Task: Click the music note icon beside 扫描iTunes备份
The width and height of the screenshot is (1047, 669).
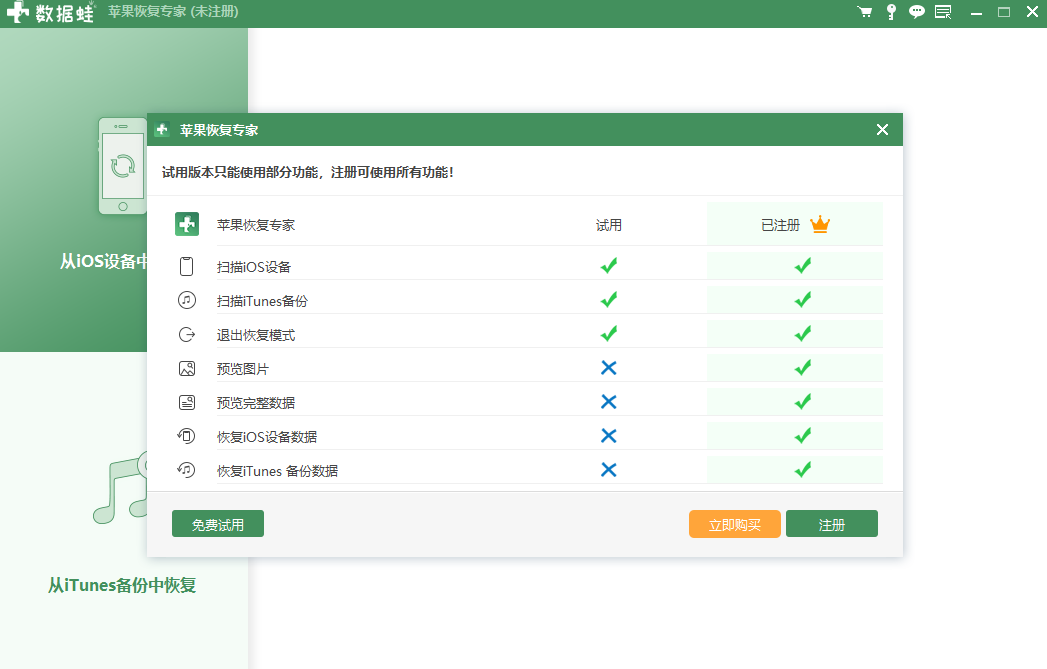Action: (186, 300)
